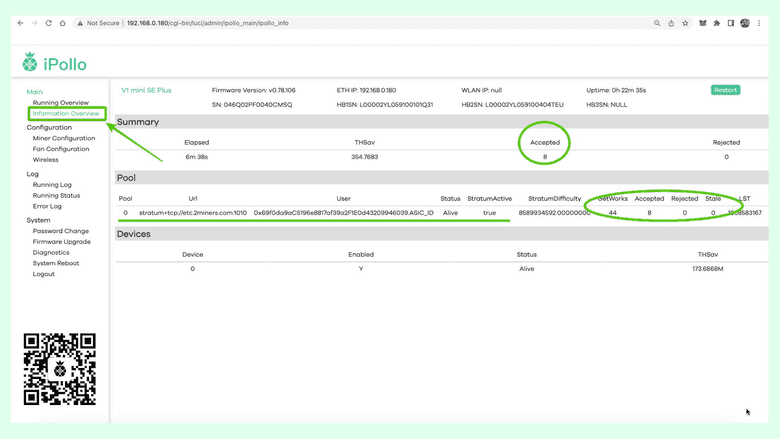The width and height of the screenshot is (780, 439).
Task: Open Miner Configuration page
Action: click(x=64, y=139)
